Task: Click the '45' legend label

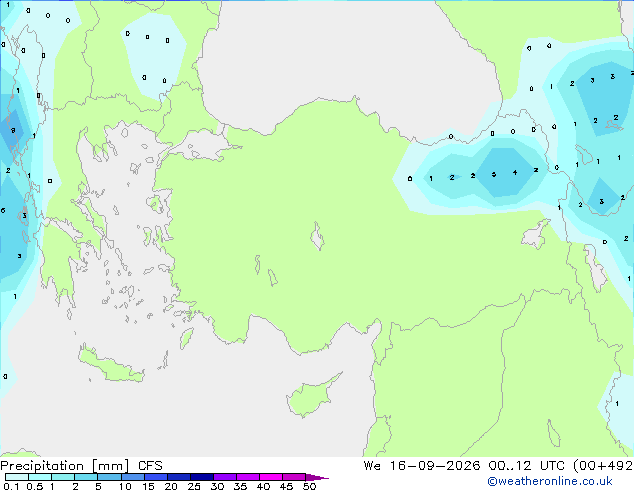Action: coord(286,486)
